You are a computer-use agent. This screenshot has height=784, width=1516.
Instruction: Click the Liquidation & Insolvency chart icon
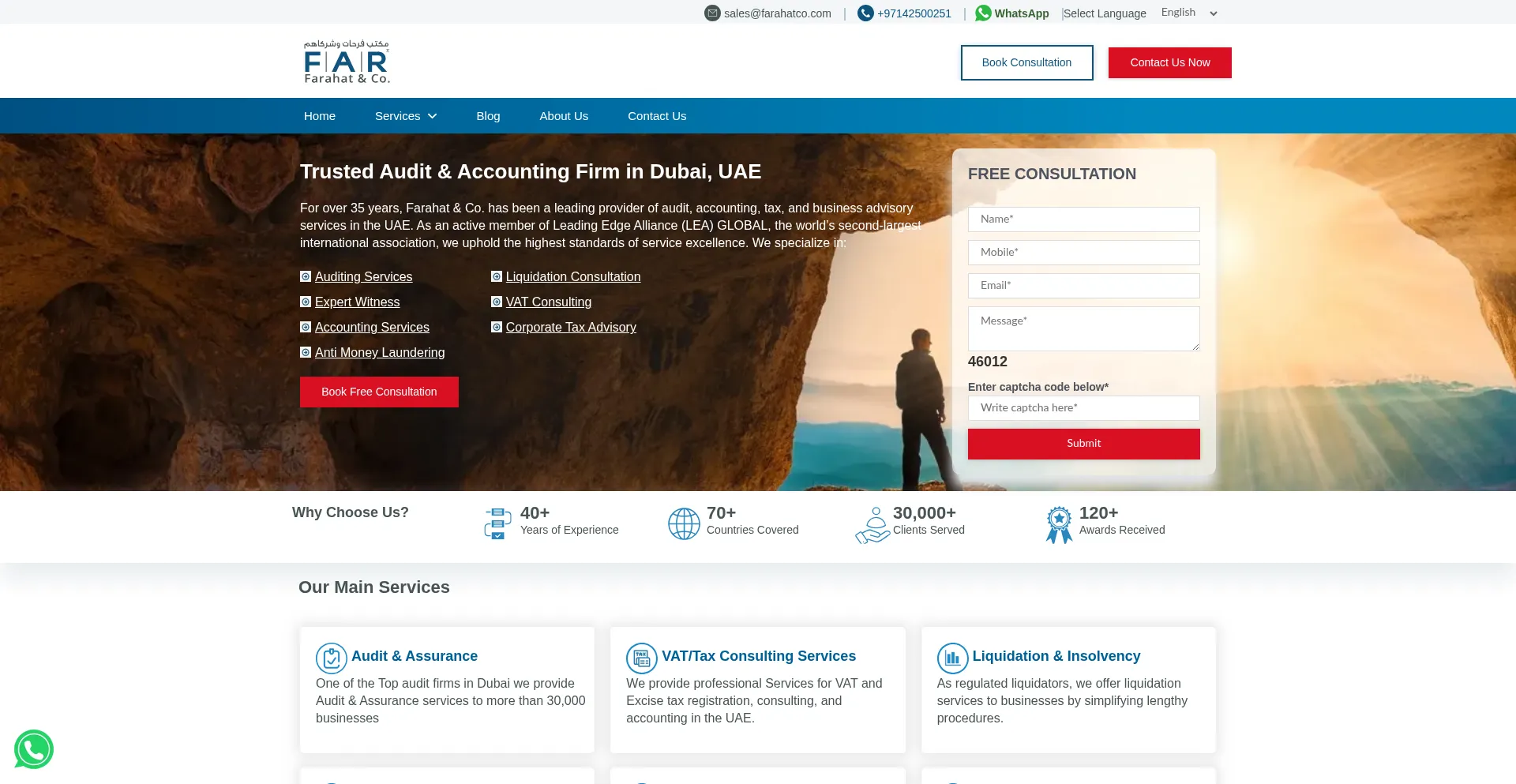pyautogui.click(x=952, y=658)
